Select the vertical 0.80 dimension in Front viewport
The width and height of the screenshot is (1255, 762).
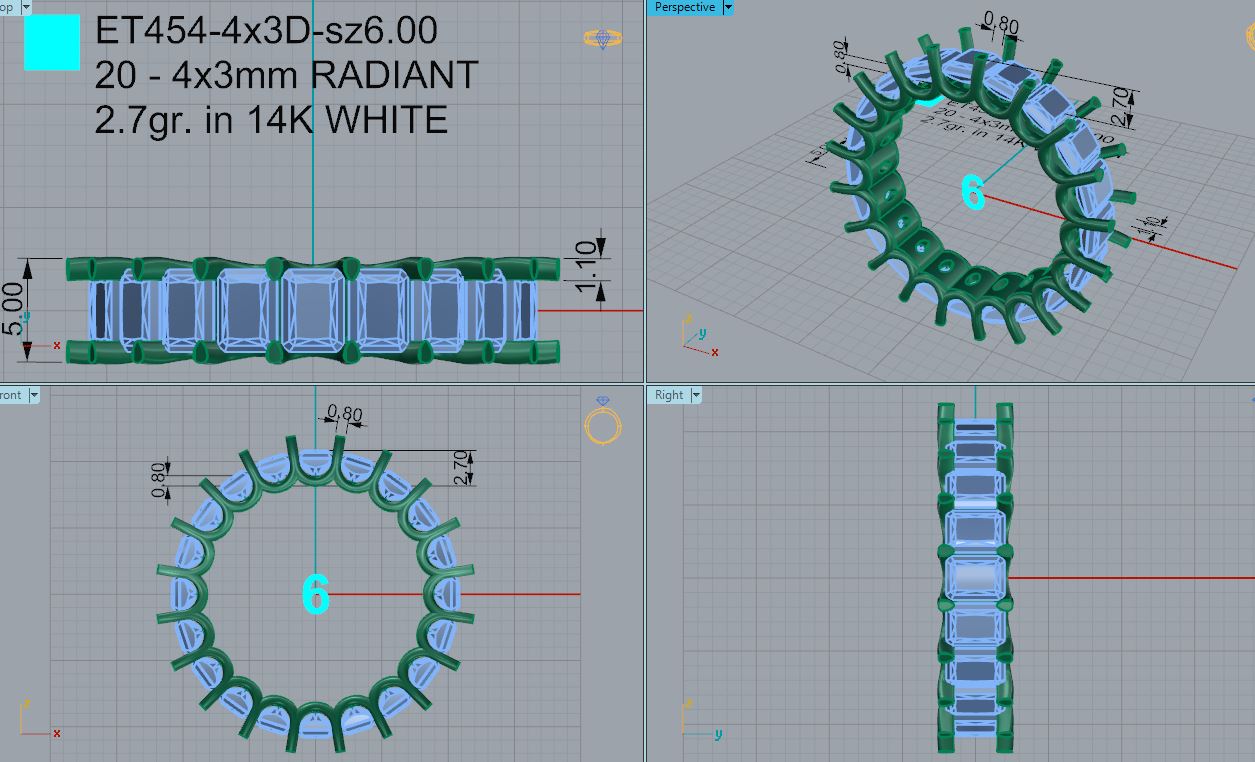click(x=158, y=478)
